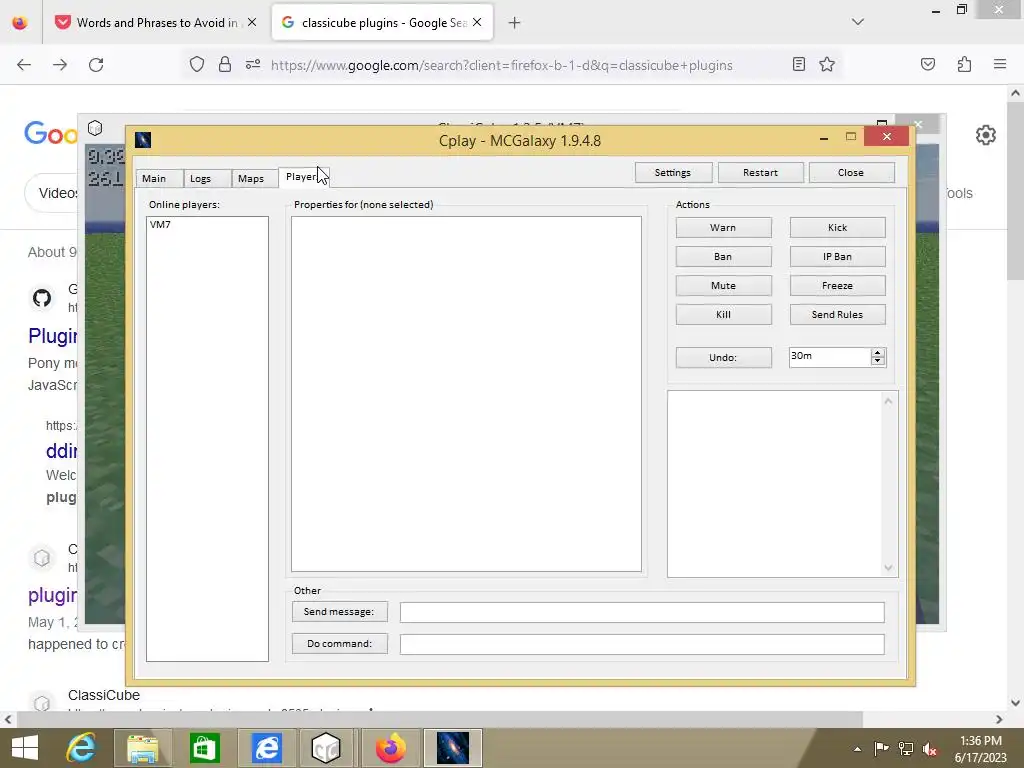Click the site security padlock icon
Viewport: 1024px width, 768px height.
pos(225,65)
